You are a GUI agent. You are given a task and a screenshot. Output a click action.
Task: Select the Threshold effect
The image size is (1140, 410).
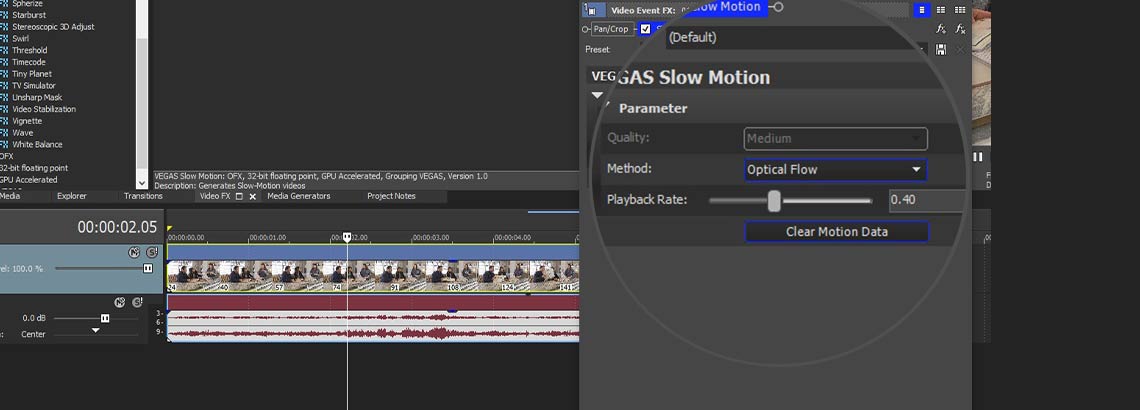click(29, 50)
